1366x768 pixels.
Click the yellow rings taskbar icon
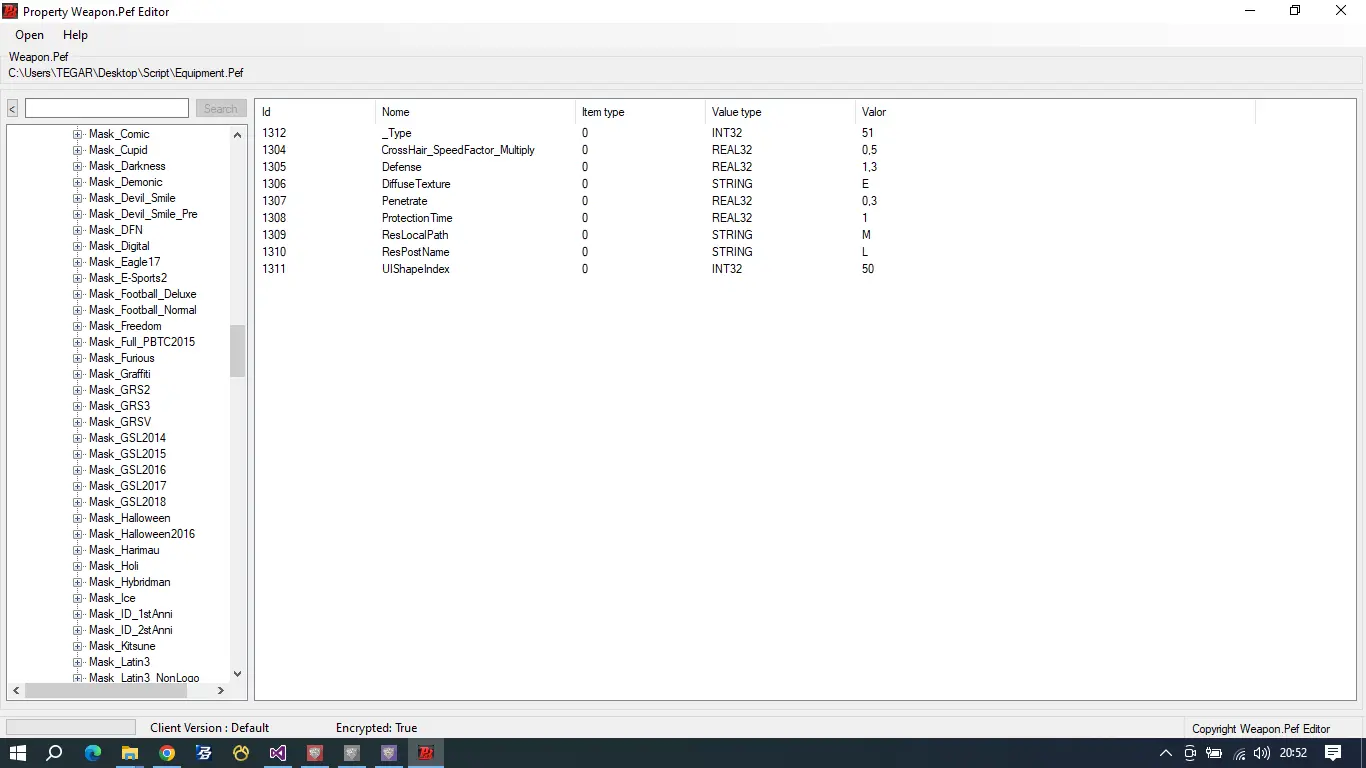pyautogui.click(x=241, y=753)
